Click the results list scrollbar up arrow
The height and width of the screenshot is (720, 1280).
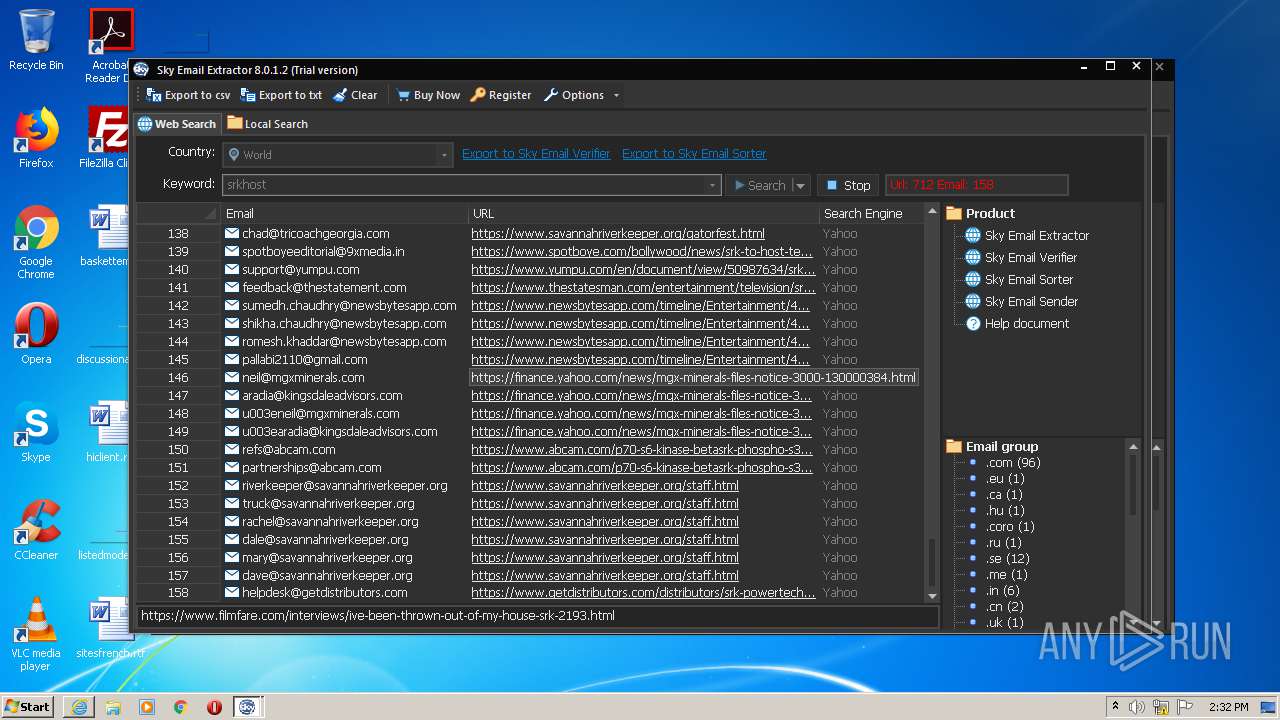tap(932, 212)
